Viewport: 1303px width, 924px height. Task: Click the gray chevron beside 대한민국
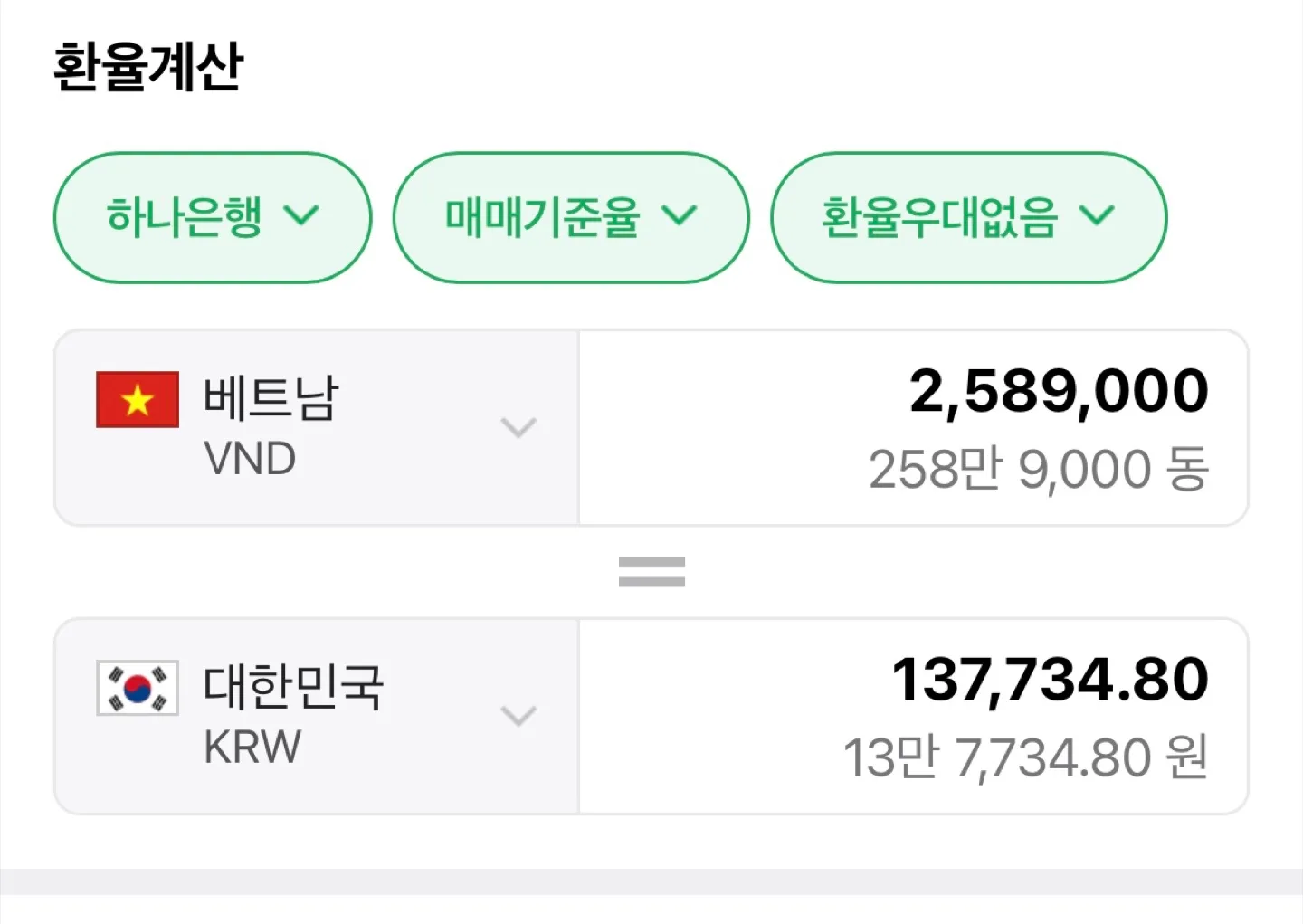[519, 716]
